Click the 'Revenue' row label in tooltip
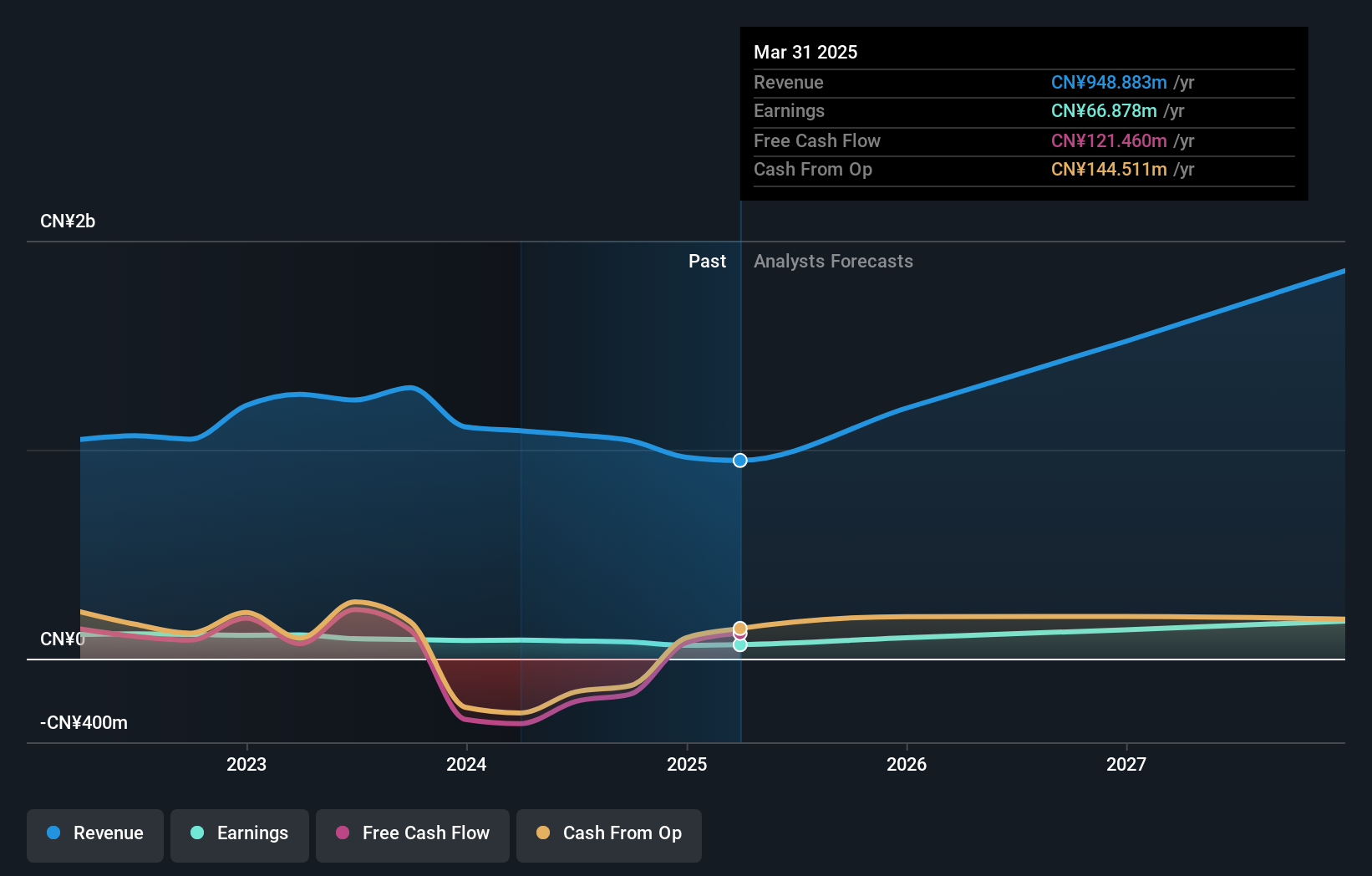This screenshot has height=876, width=1372. (789, 83)
